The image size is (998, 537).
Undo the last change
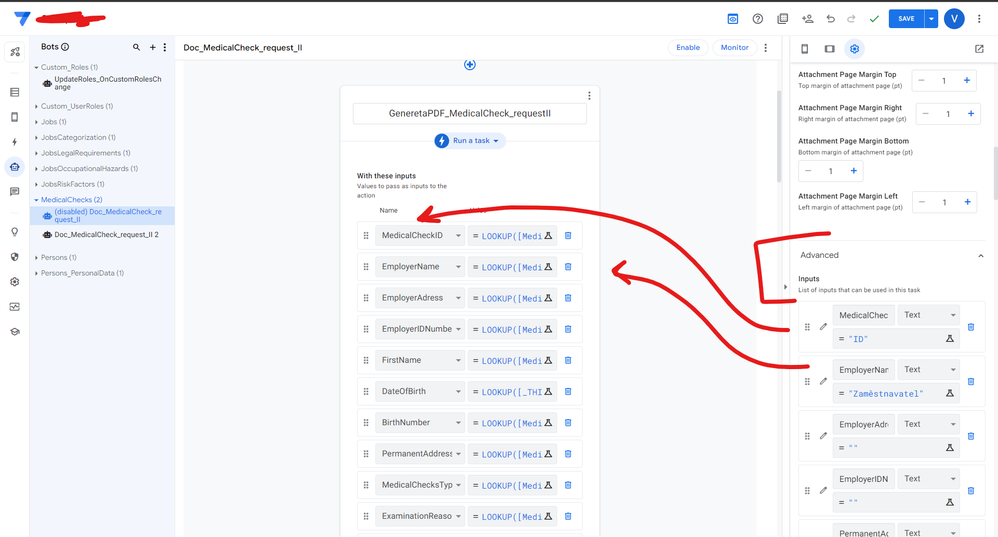(x=831, y=19)
